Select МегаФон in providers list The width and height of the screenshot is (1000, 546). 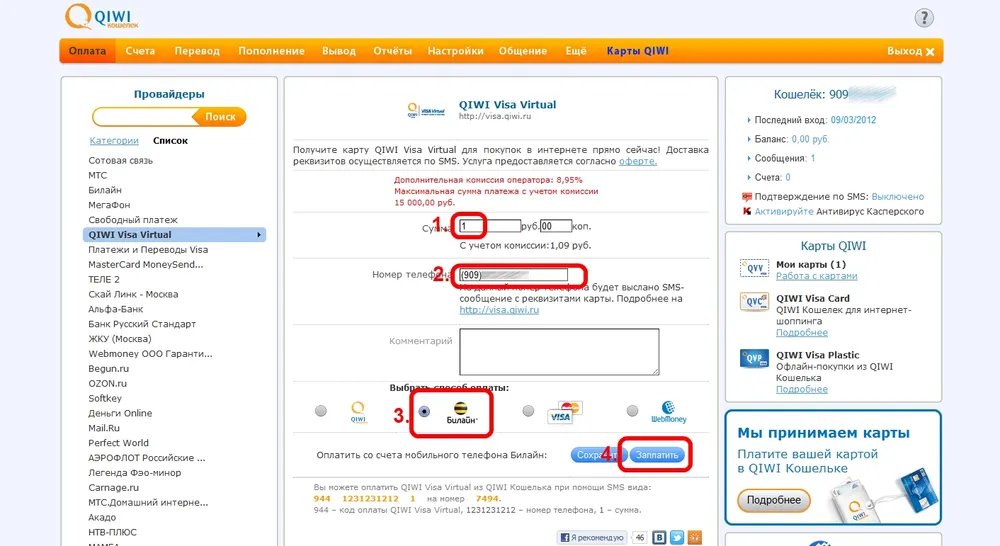109,205
